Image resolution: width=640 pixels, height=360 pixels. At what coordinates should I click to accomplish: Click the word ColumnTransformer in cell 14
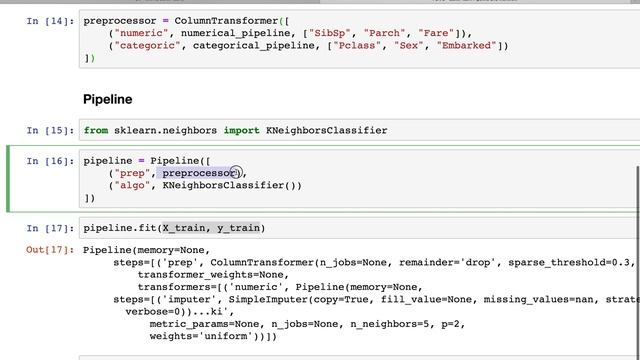[x=226, y=21]
